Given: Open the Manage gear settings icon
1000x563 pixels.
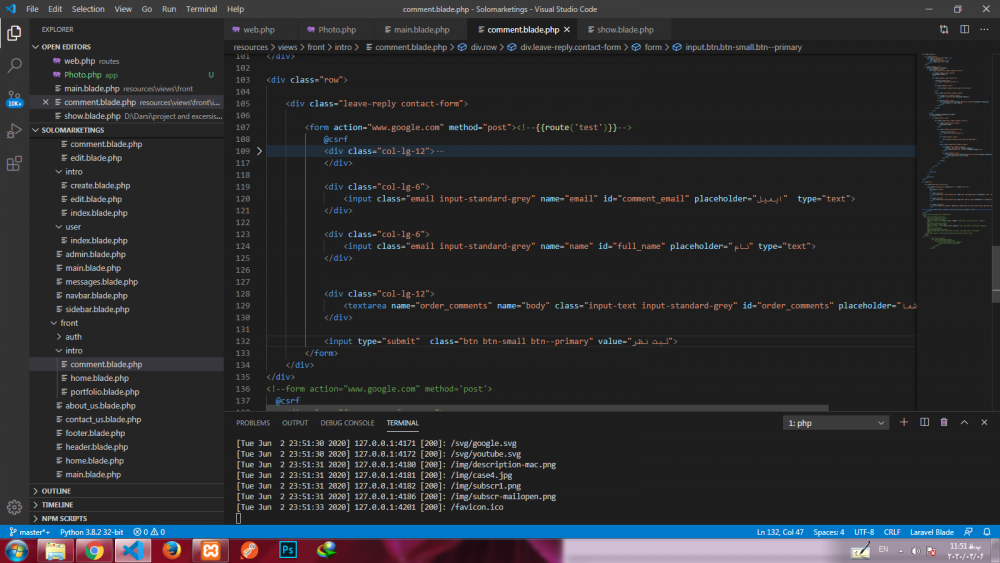Looking at the screenshot, I should coord(15,507).
